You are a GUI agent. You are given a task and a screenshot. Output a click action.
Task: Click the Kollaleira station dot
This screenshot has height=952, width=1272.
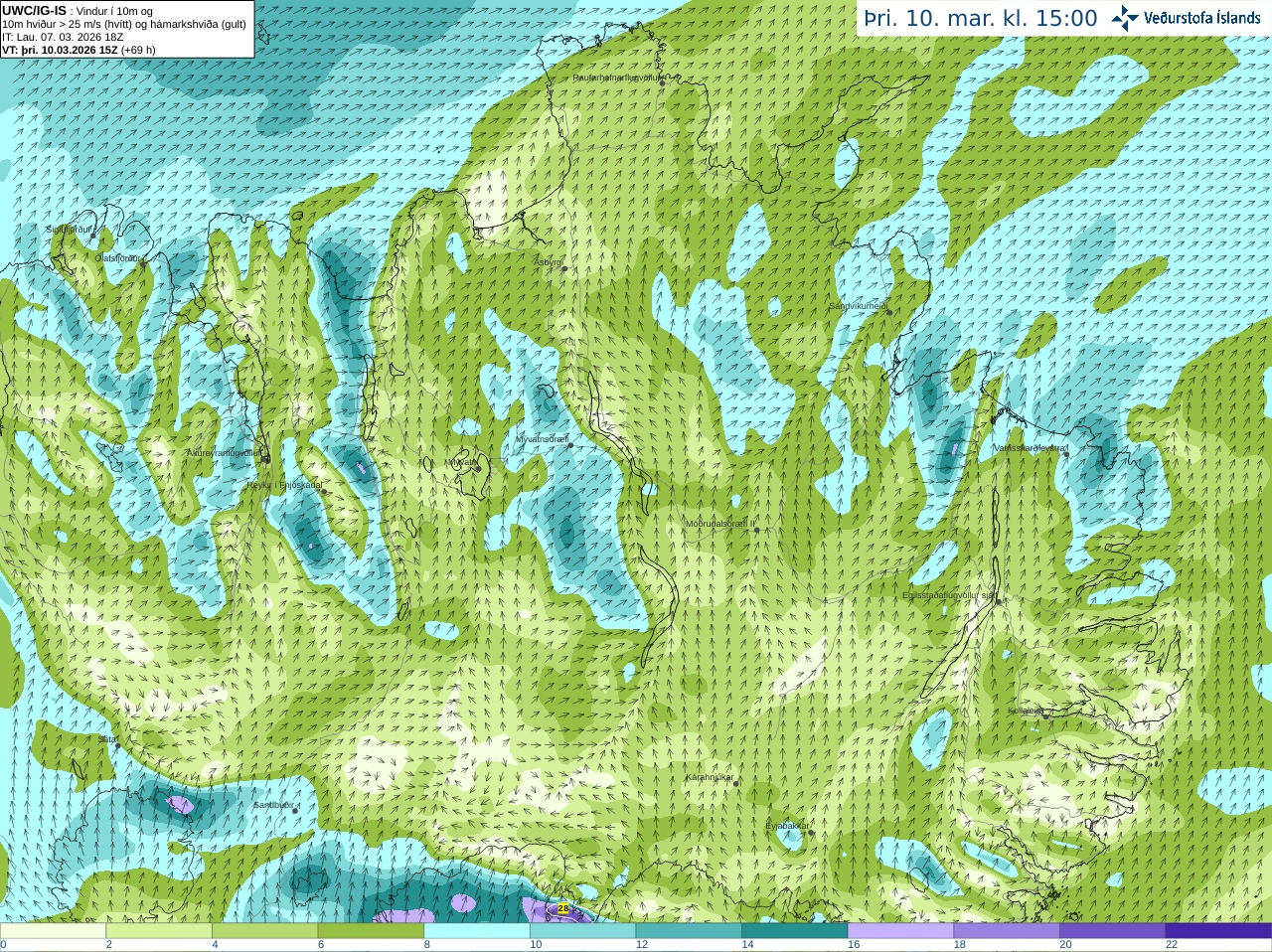pos(1045,714)
